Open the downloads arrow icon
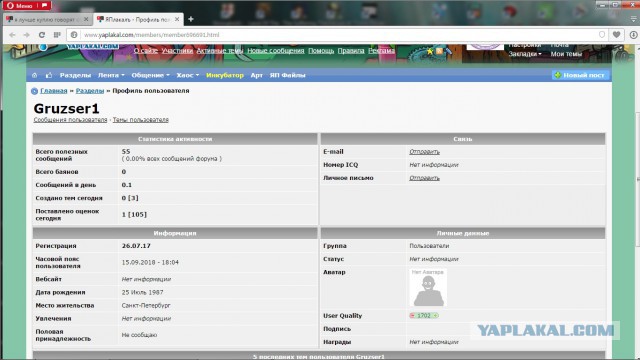 [633, 35]
